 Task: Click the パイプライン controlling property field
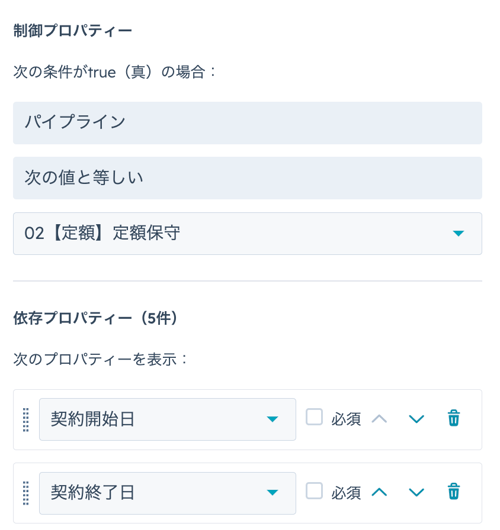point(247,123)
